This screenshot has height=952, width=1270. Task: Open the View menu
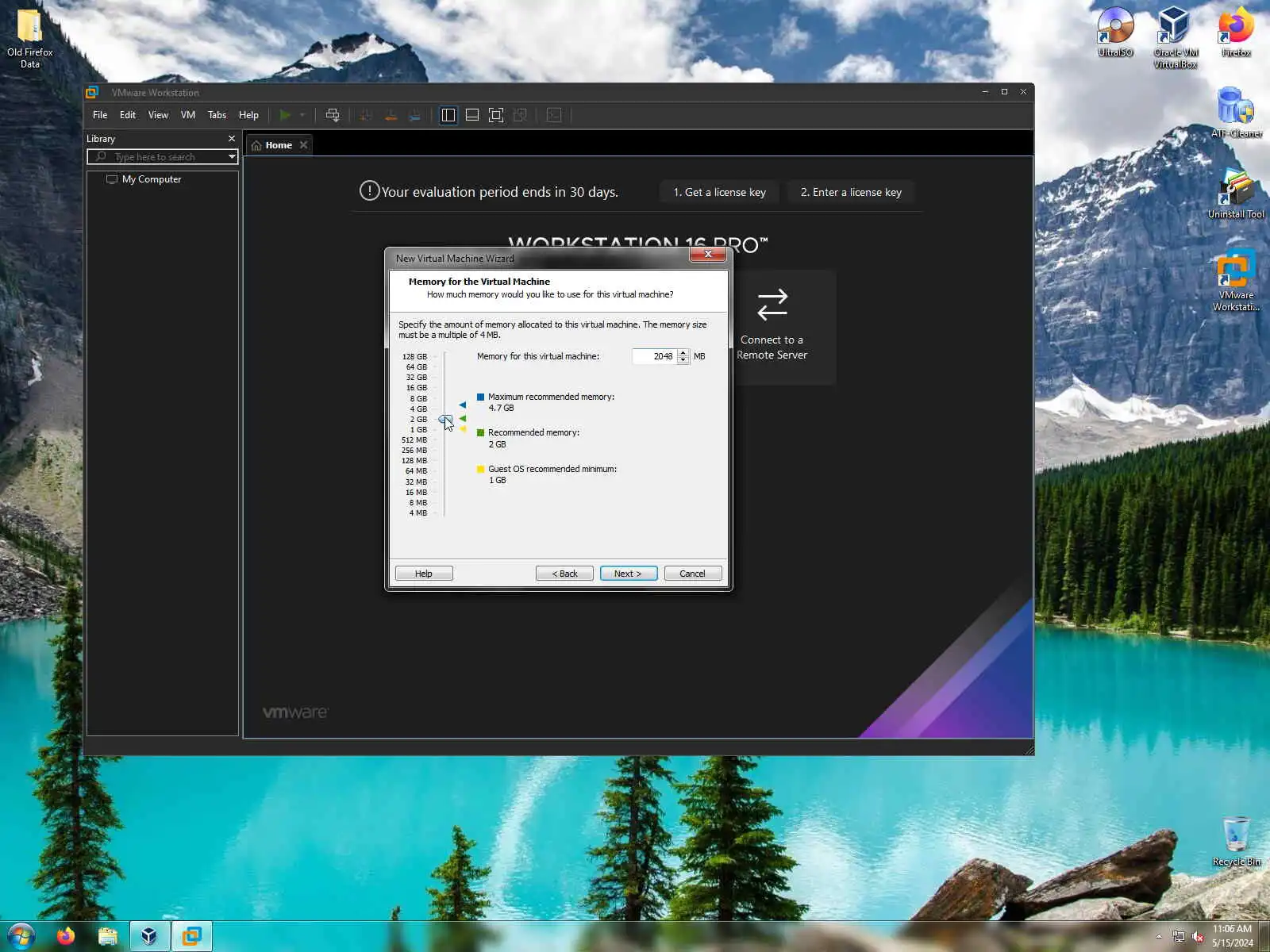pyautogui.click(x=158, y=115)
